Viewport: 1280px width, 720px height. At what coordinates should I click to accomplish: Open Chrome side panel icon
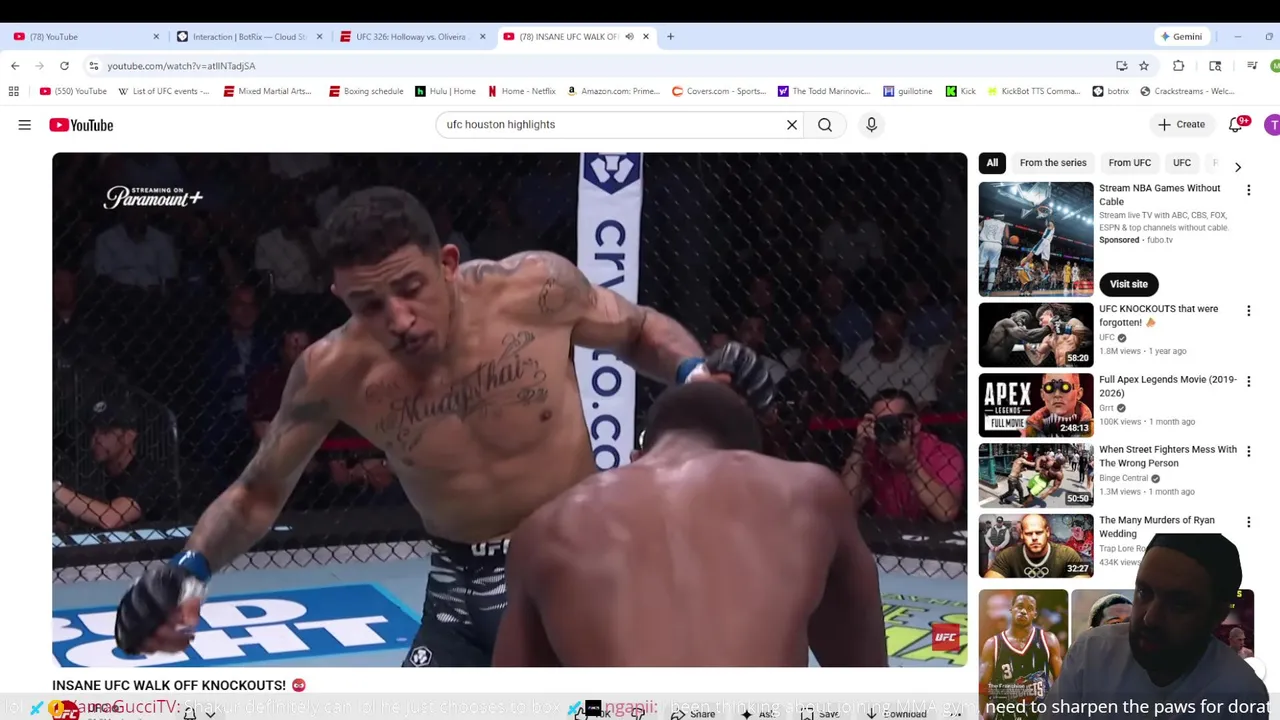coord(1215,66)
